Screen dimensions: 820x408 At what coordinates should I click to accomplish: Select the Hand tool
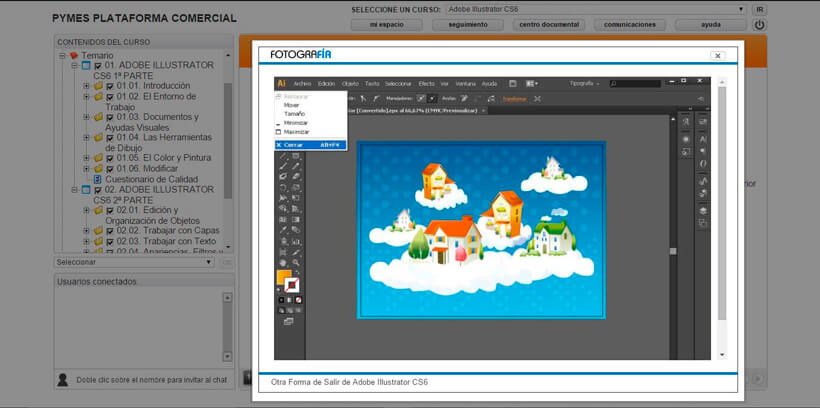(x=283, y=263)
